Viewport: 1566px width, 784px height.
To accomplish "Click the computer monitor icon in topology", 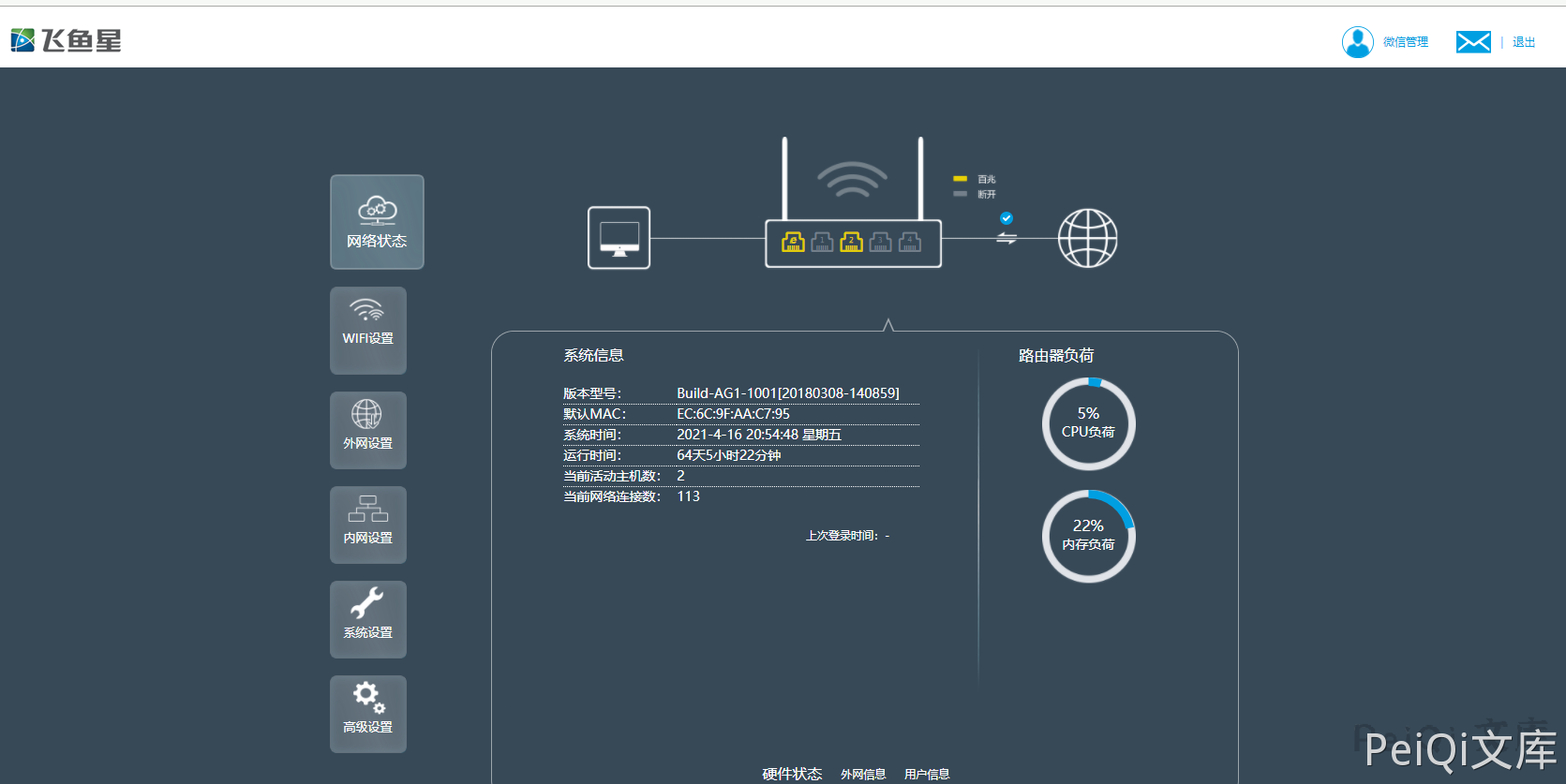I will tap(619, 238).
